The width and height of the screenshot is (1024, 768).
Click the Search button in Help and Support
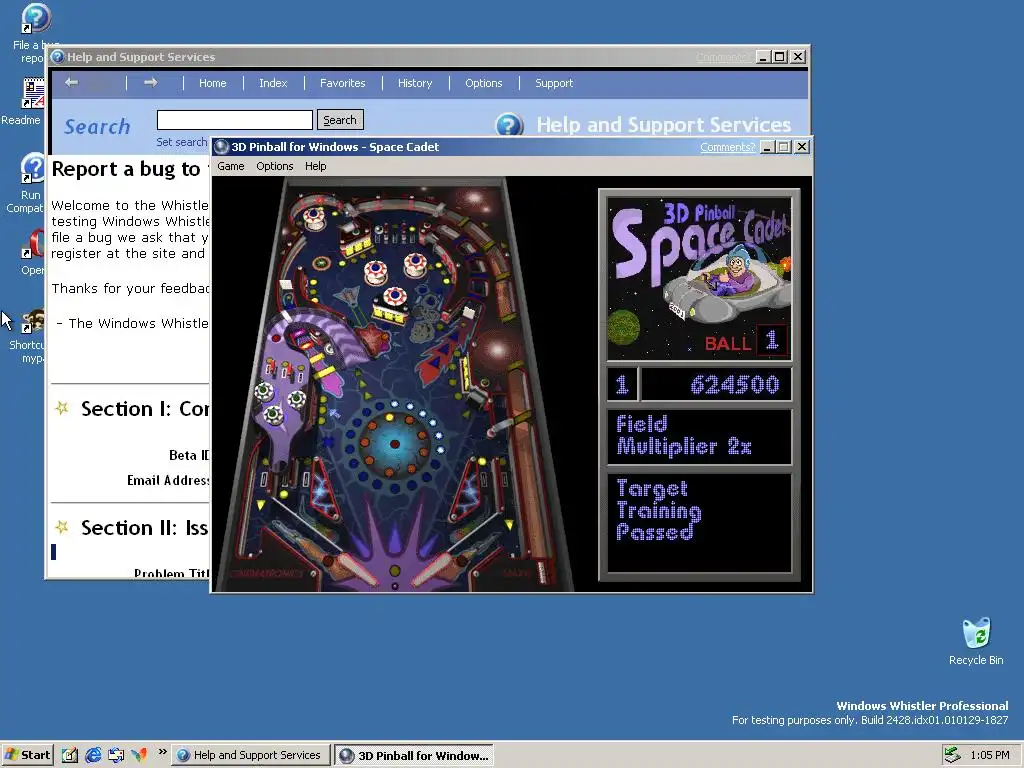340,120
